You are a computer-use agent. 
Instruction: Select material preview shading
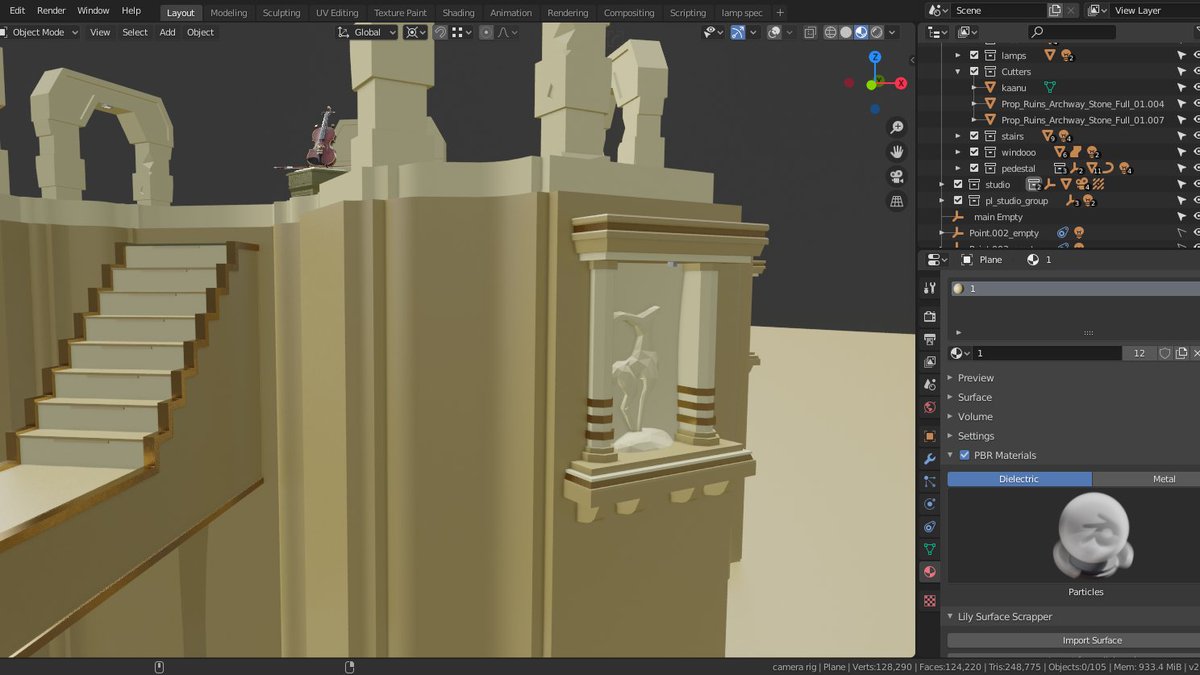pyautogui.click(x=861, y=32)
